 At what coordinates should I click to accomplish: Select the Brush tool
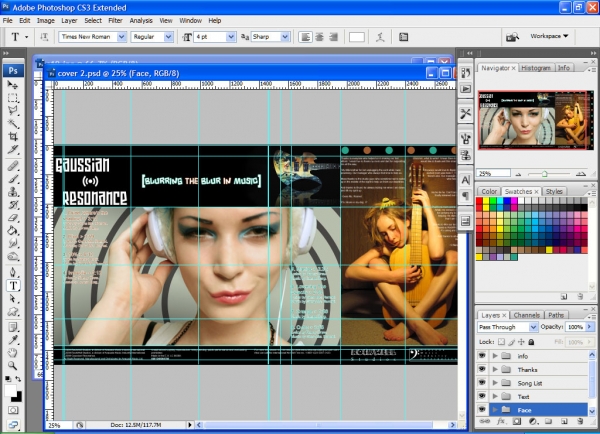(13, 179)
